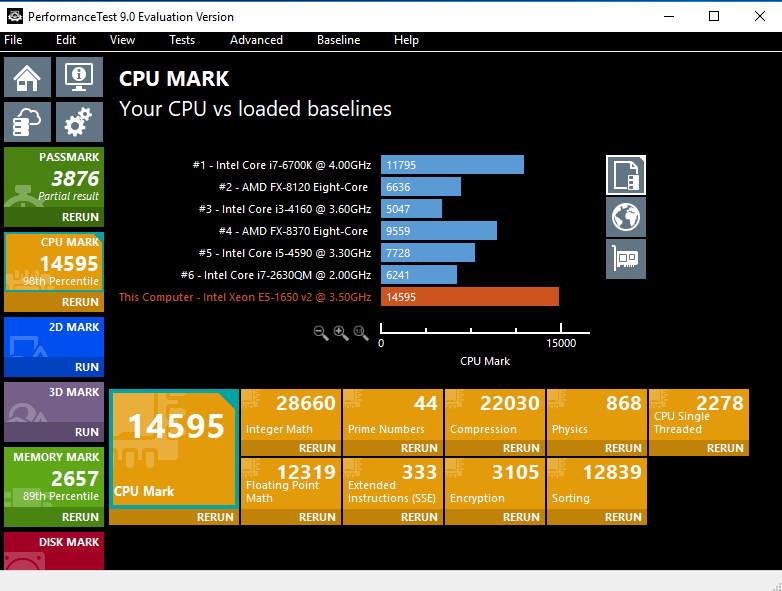The image size is (782, 591).
Task: Select the Prime Numbers 44 tile
Action: pyautogui.click(x=393, y=415)
